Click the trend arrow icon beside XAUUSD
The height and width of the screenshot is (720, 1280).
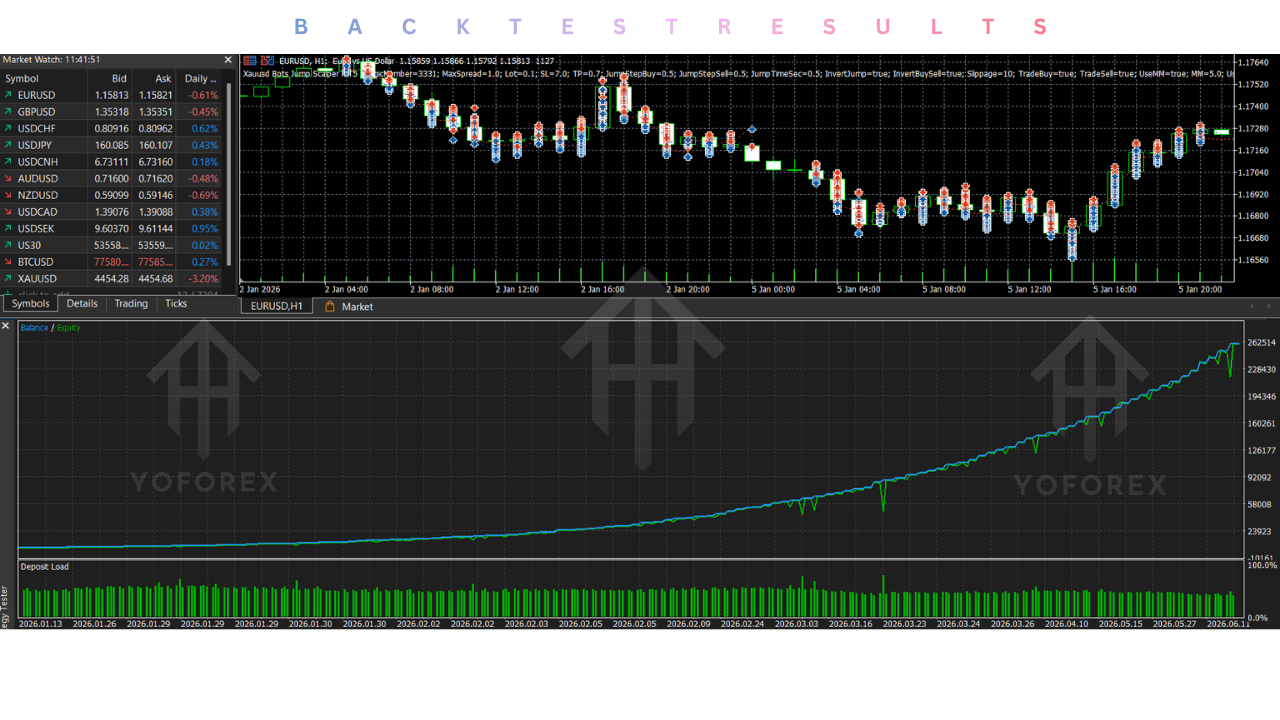[9, 278]
